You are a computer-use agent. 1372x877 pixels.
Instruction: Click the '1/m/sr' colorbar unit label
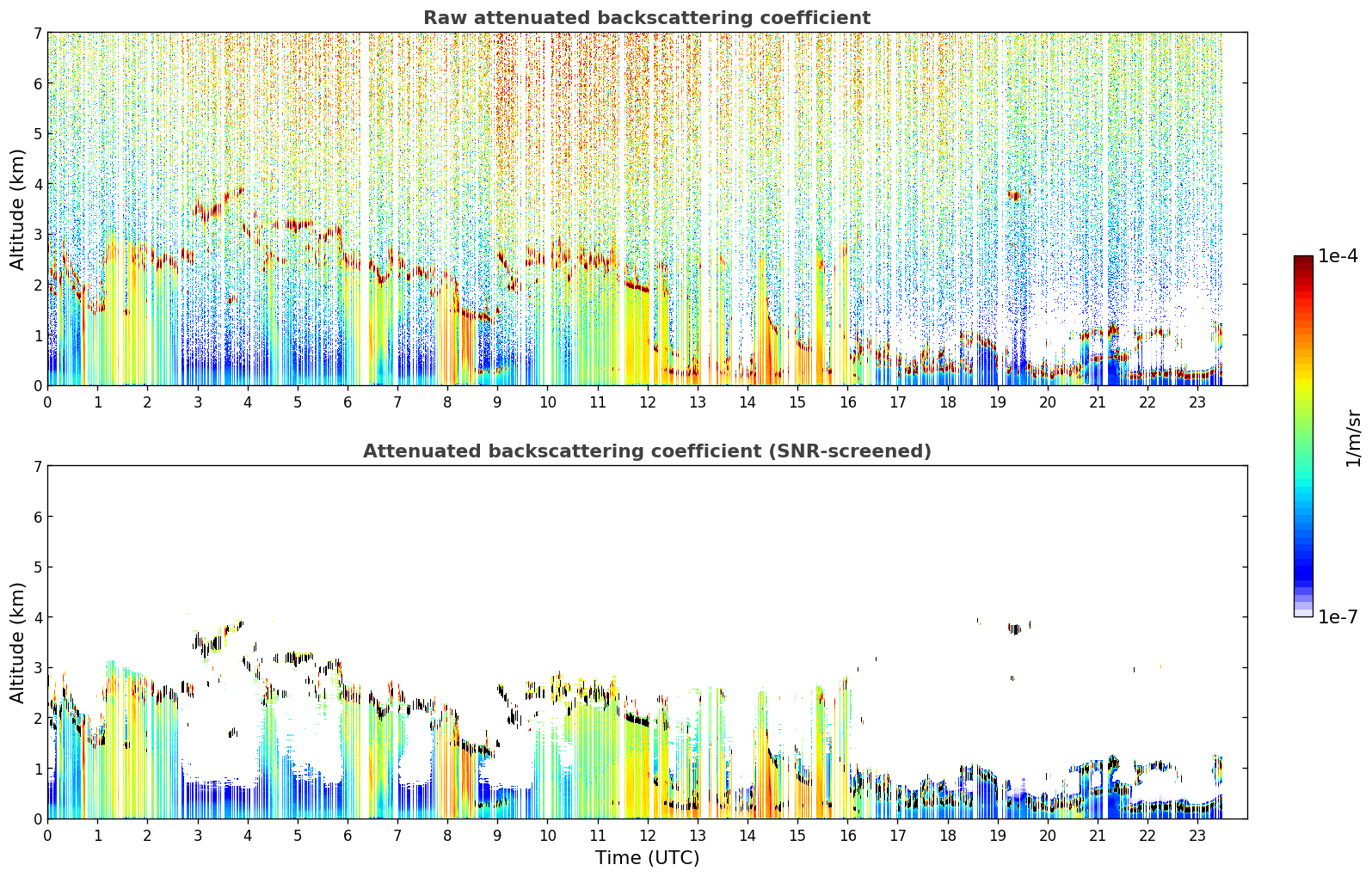(1353, 438)
